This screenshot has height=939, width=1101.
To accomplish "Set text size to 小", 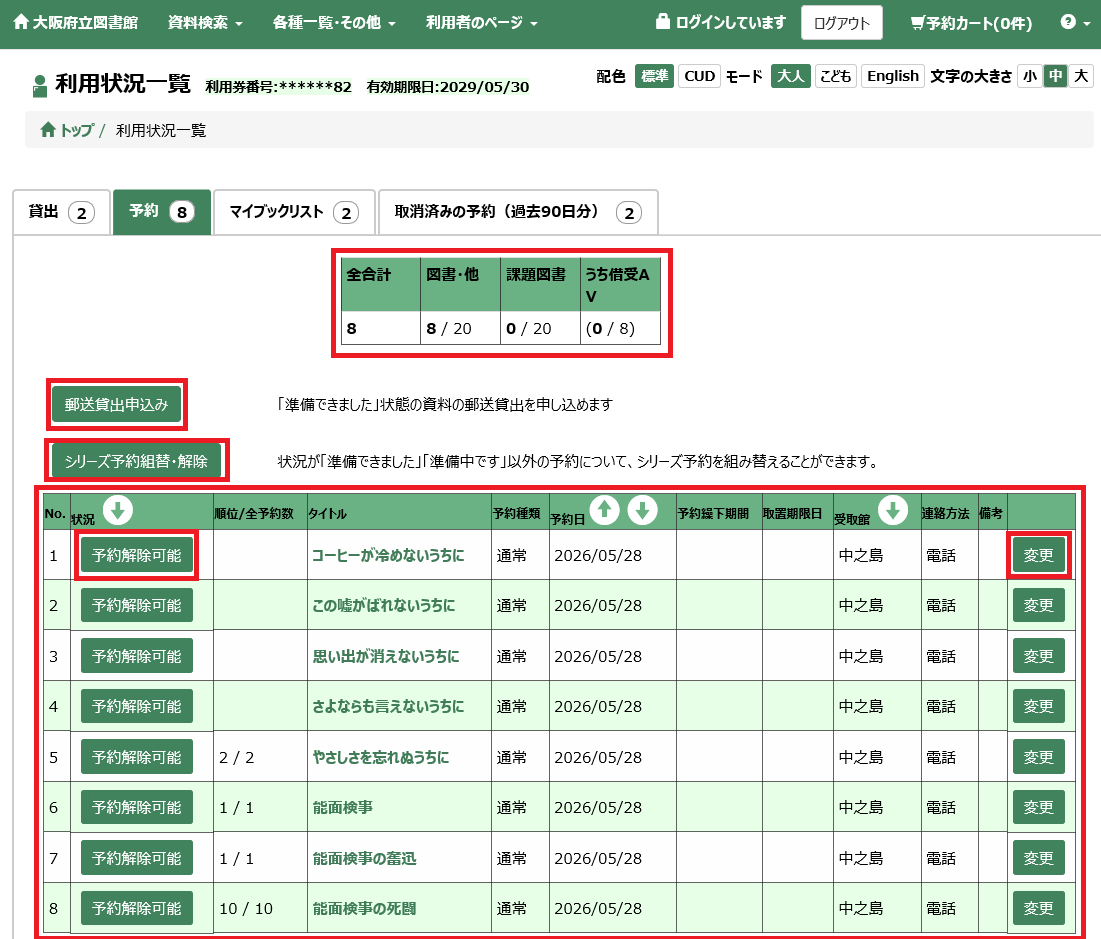I will 1030,76.
